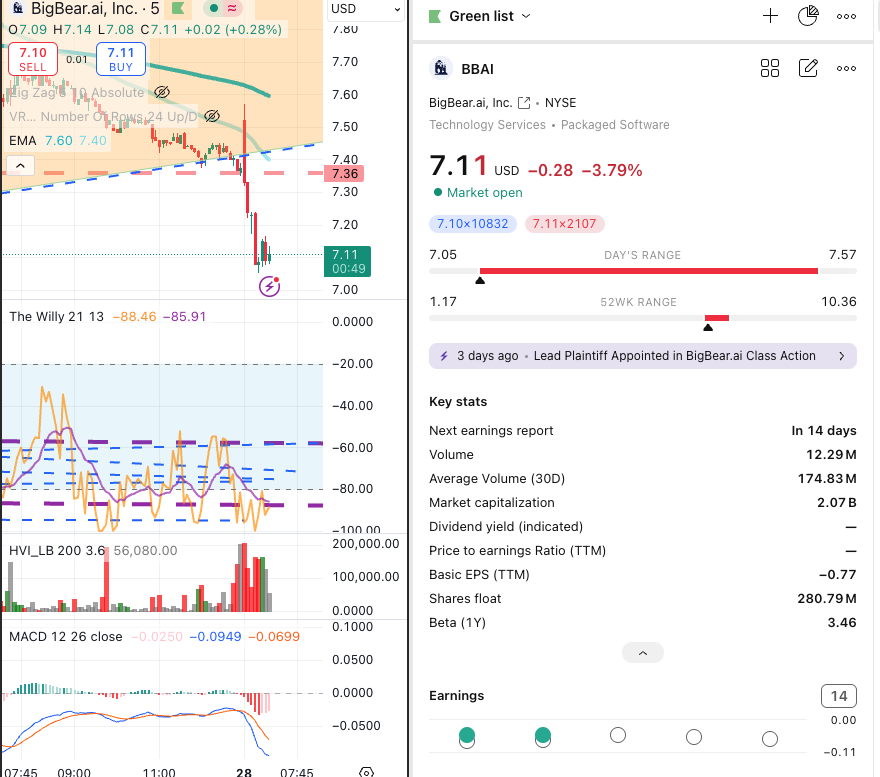Collapse Key stats with up chevron button
This screenshot has width=880, height=777.
[x=643, y=653]
